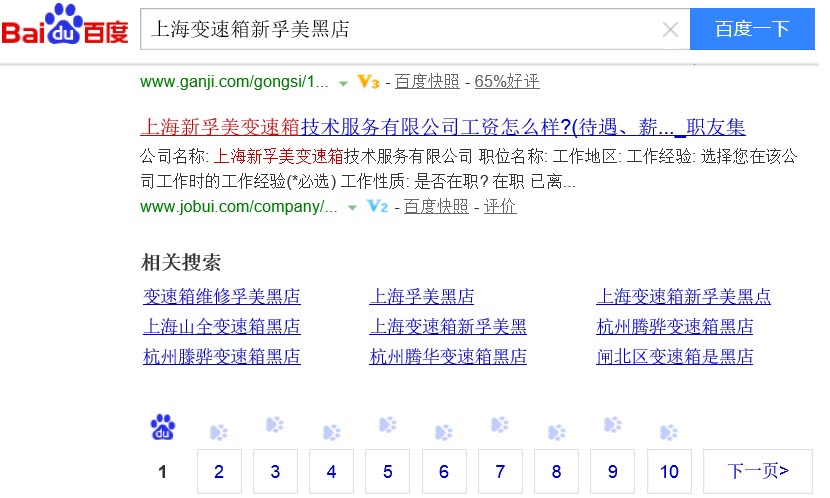Click the paw icon above page 2

[219, 432]
